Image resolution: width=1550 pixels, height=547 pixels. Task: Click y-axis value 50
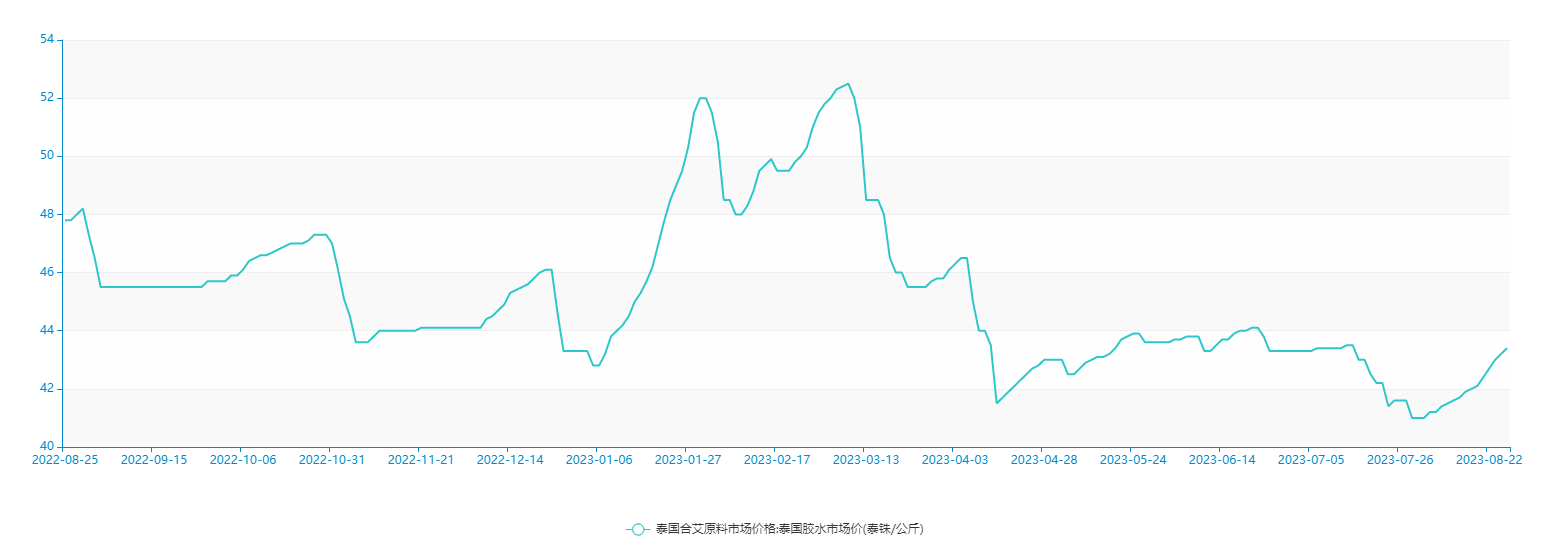(47, 156)
